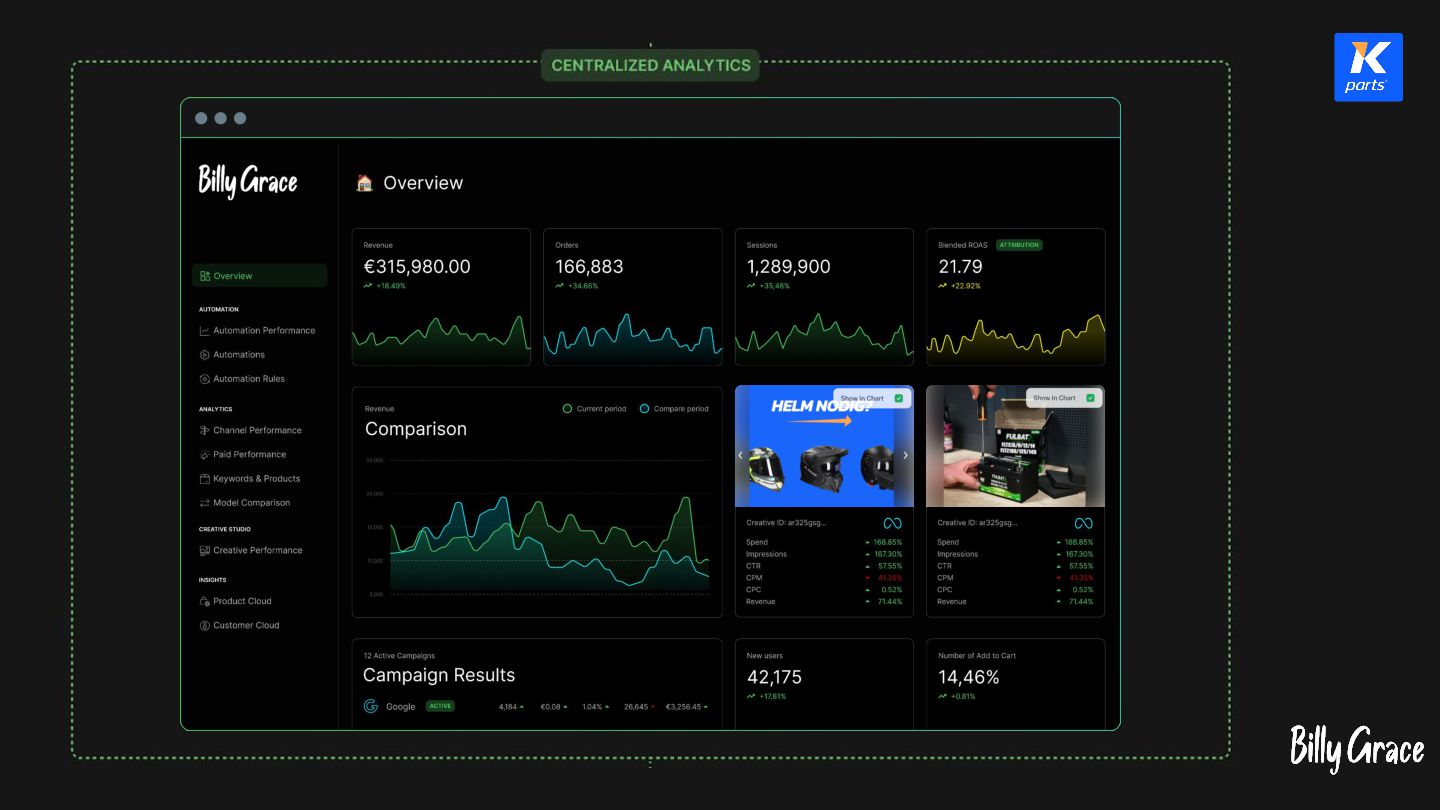Click the Spend row on battery card
1440x810 pixels.
[1015, 542]
